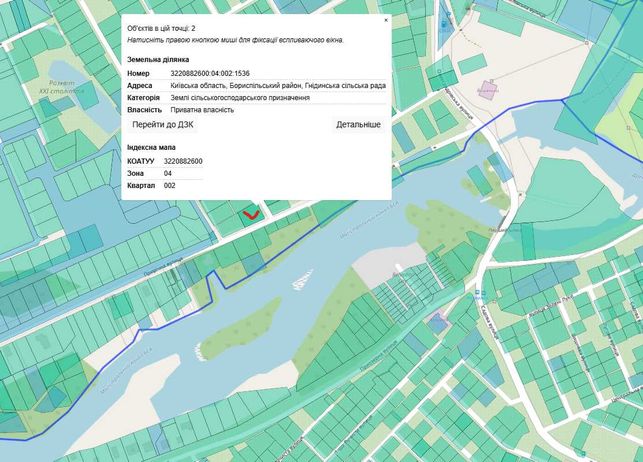Open the "Перейти до ДЗК" link button

[163, 125]
